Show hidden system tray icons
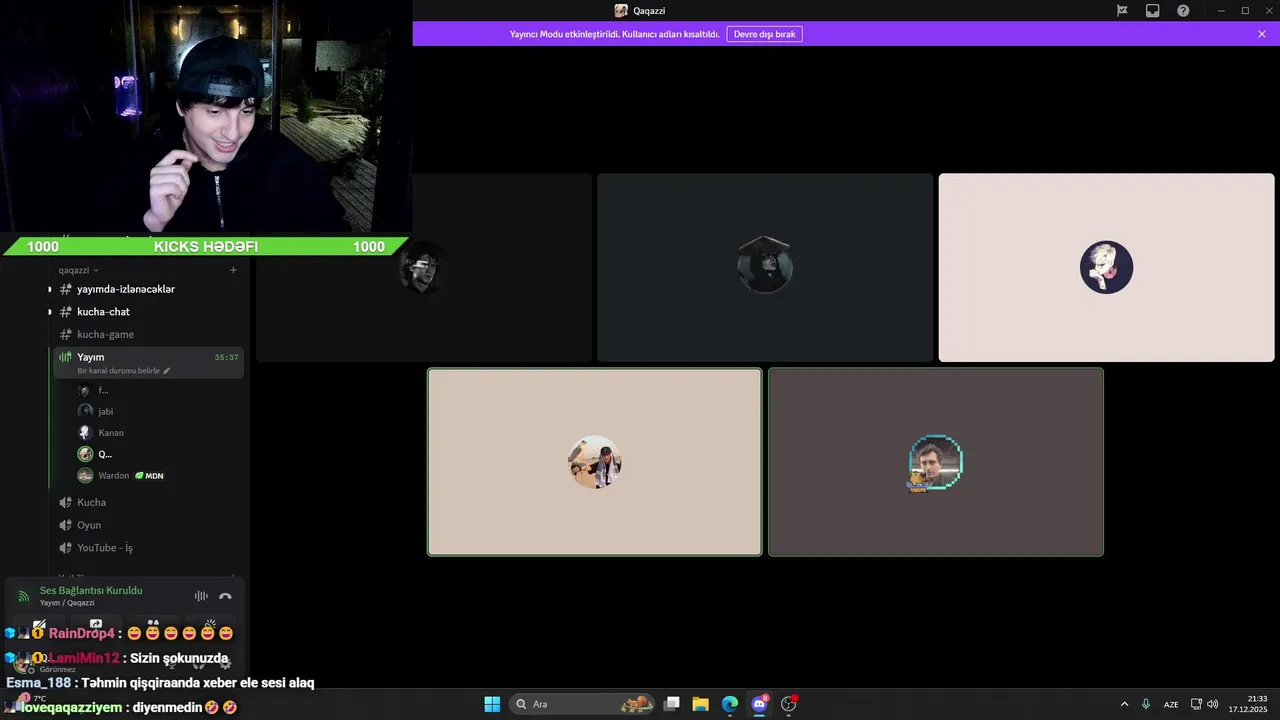The image size is (1280, 720). click(1124, 704)
